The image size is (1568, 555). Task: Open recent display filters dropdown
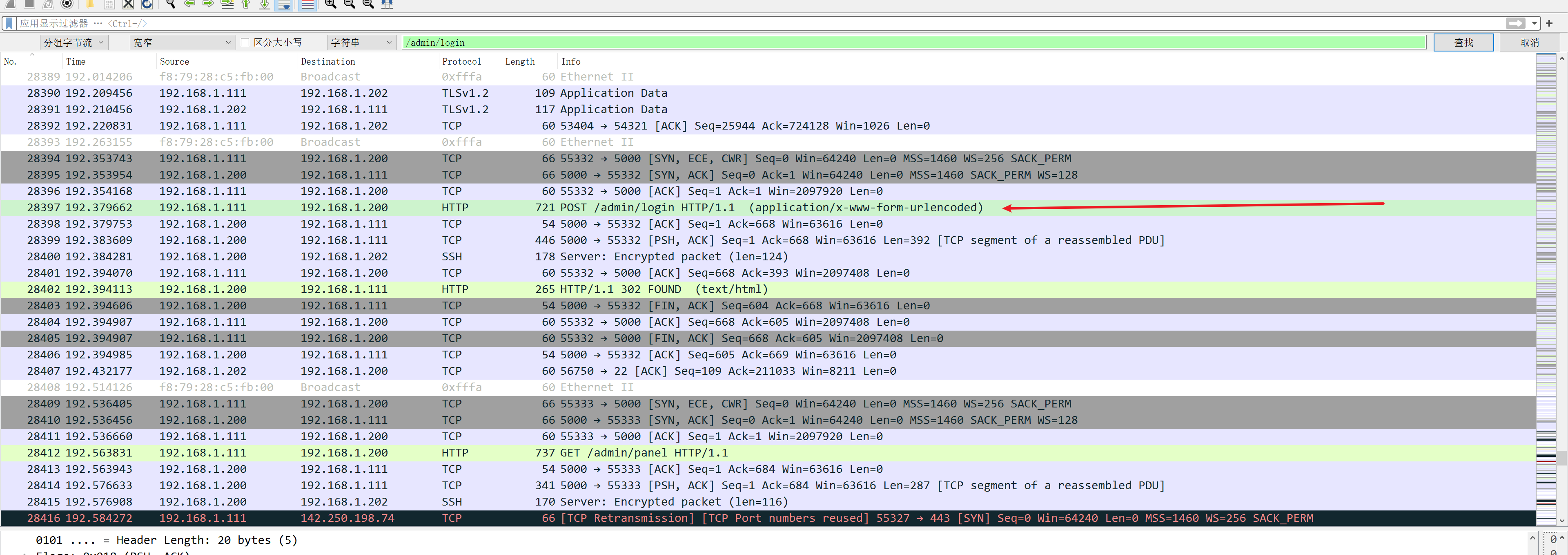point(1534,23)
